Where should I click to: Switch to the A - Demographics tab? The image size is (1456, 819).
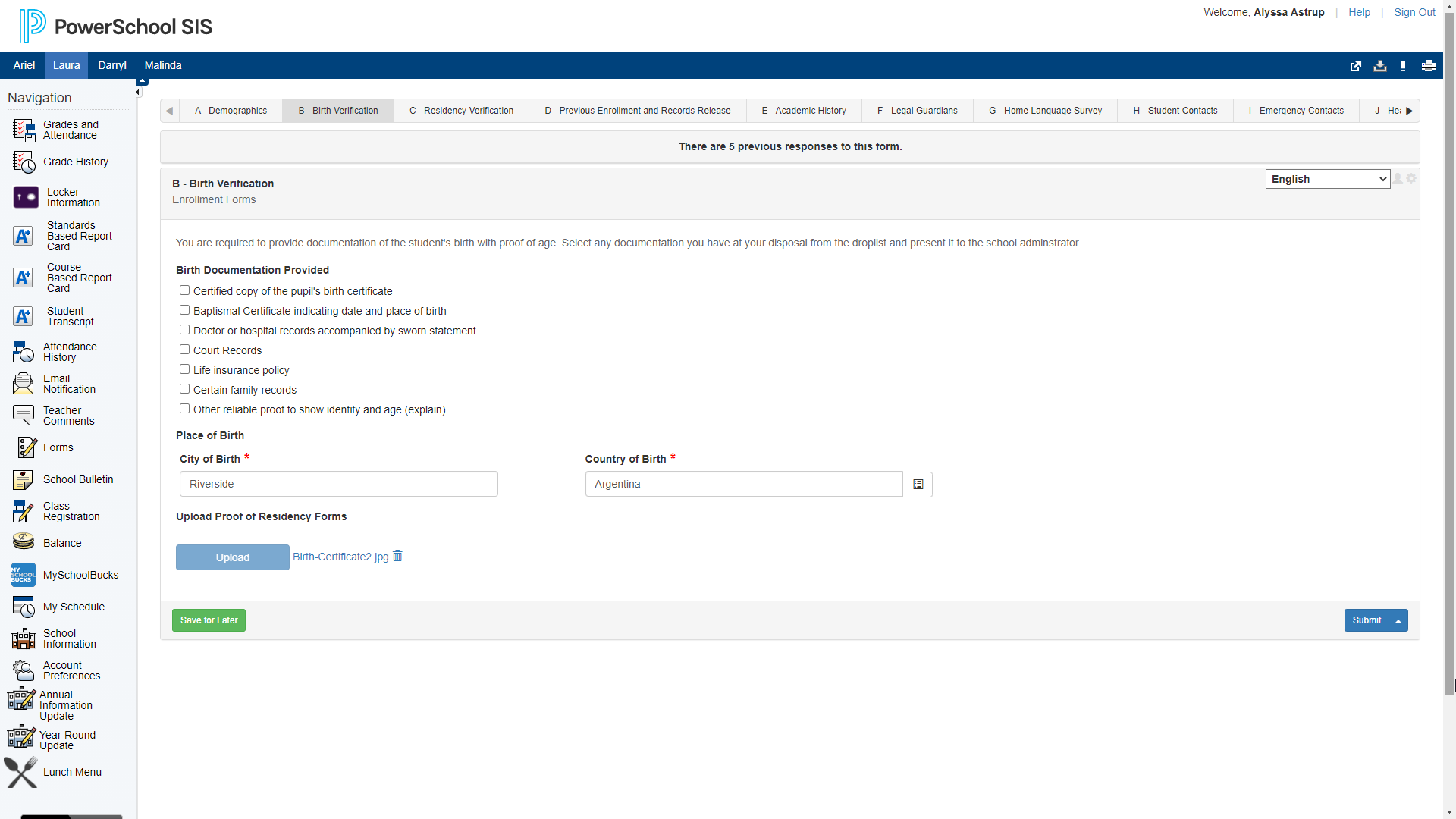[230, 111]
